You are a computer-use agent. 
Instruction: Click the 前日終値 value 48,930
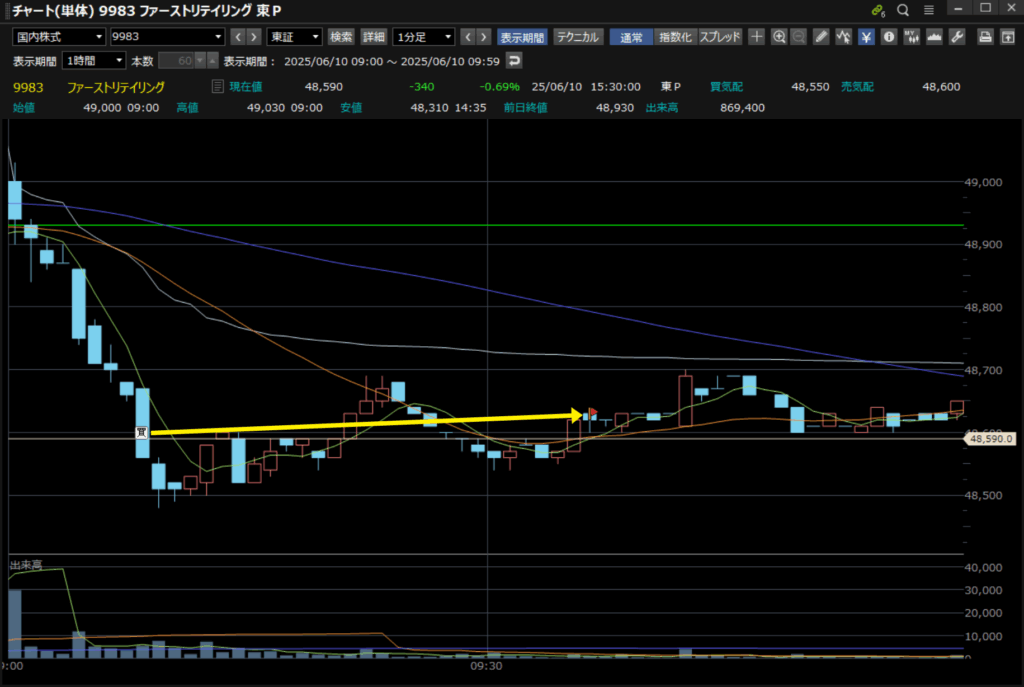(615, 108)
